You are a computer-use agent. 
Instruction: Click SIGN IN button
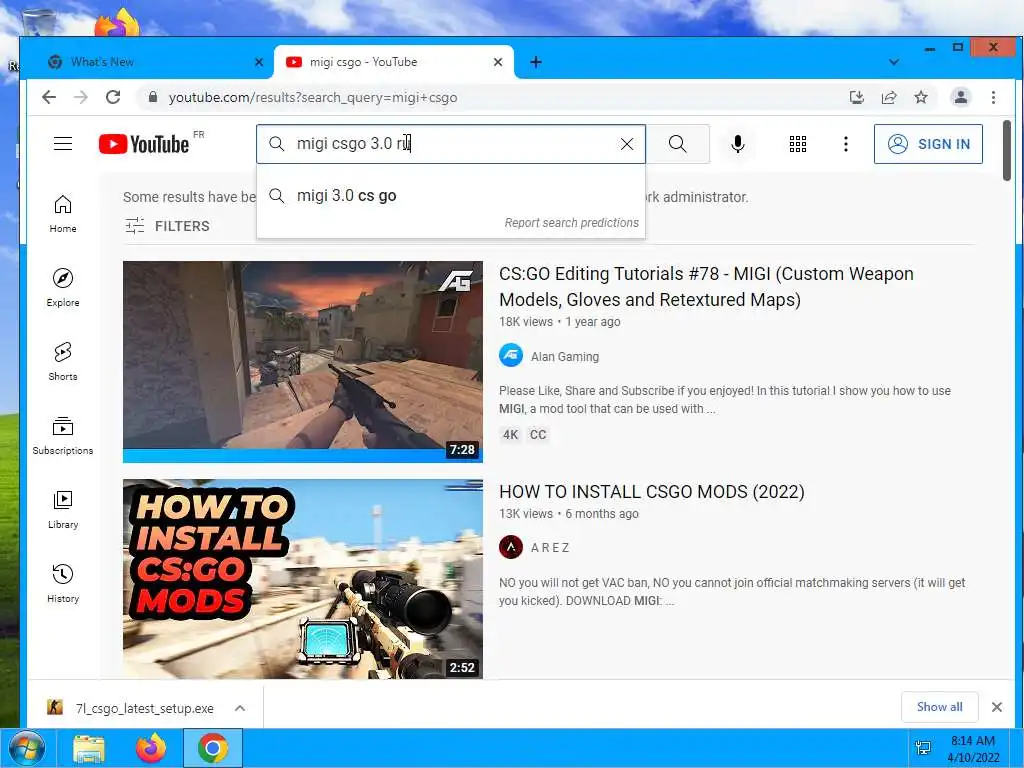pyautogui.click(x=928, y=144)
